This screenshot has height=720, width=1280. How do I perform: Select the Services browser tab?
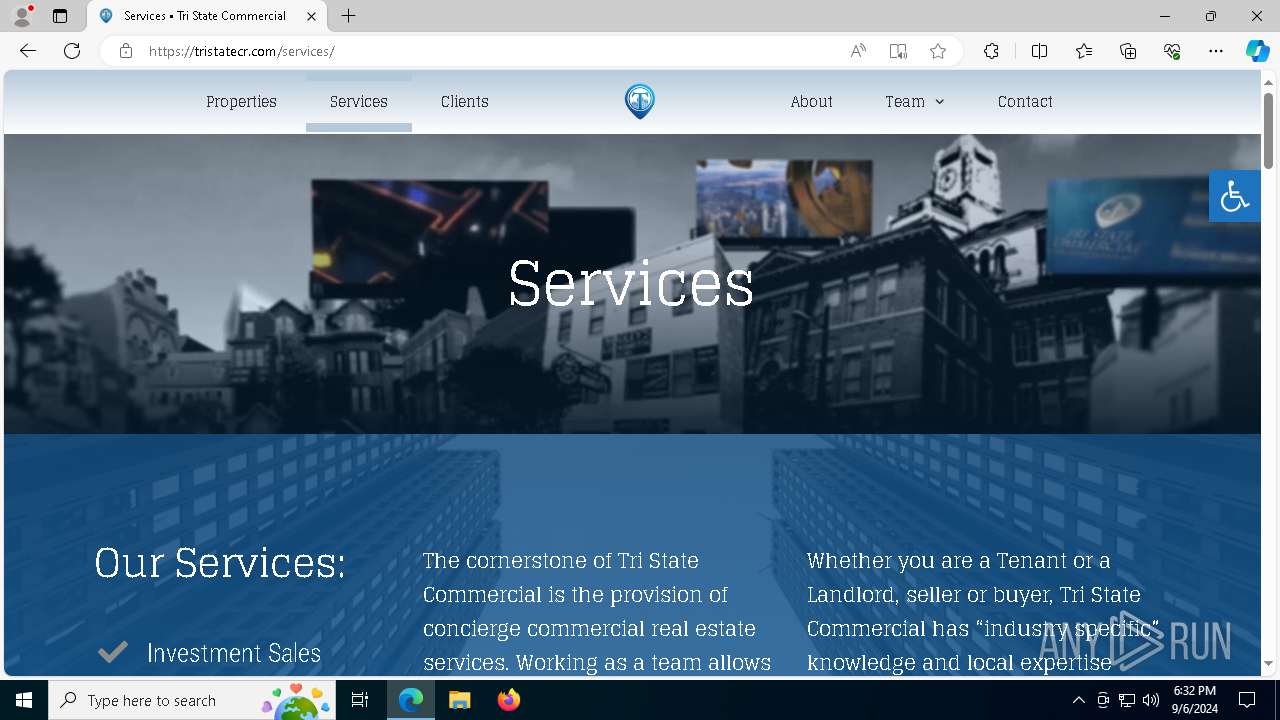pos(205,16)
